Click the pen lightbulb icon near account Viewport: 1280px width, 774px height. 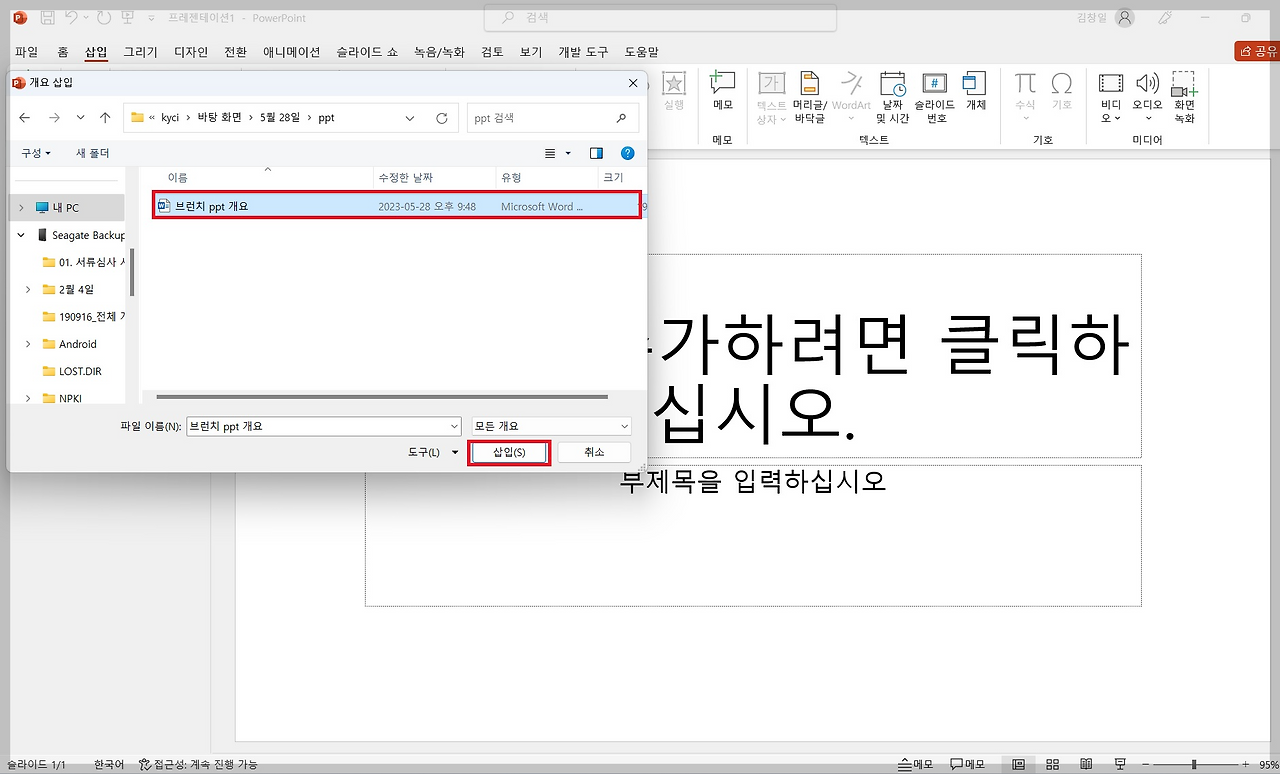(1164, 18)
